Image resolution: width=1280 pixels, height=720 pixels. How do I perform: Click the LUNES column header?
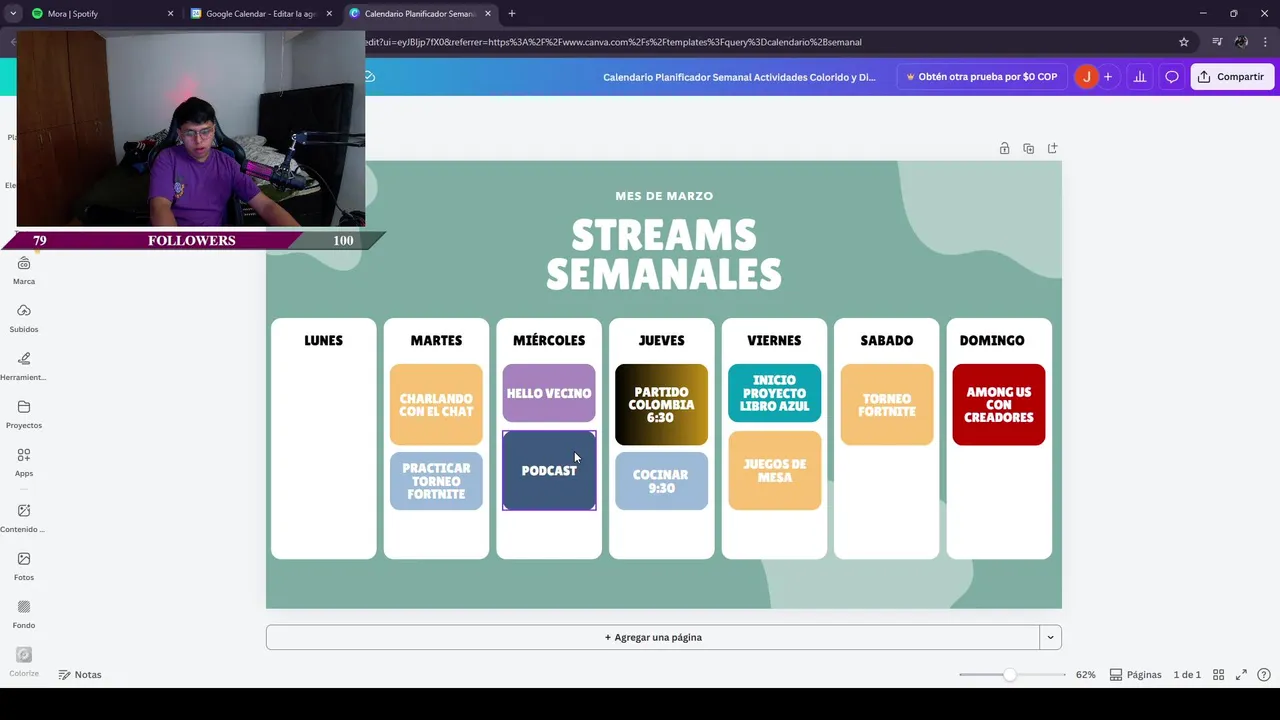[323, 340]
